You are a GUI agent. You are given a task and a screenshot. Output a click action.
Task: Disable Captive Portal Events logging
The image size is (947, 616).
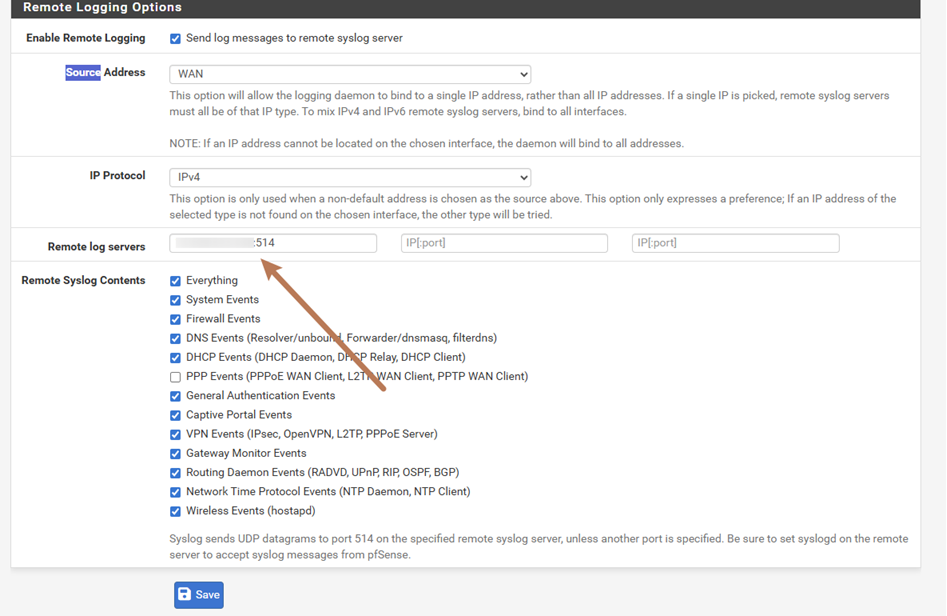(x=176, y=414)
